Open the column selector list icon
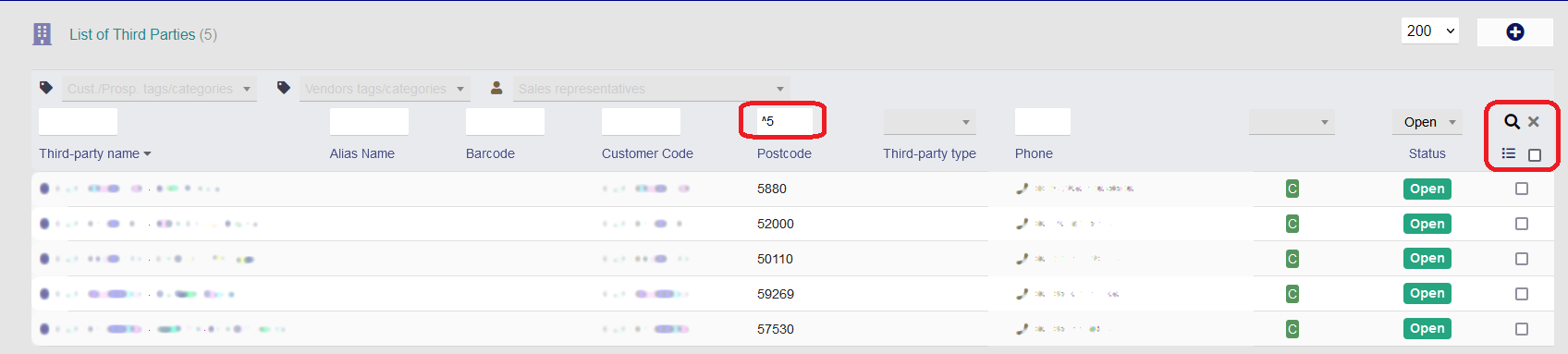The width and height of the screenshot is (1568, 354). (x=1509, y=153)
